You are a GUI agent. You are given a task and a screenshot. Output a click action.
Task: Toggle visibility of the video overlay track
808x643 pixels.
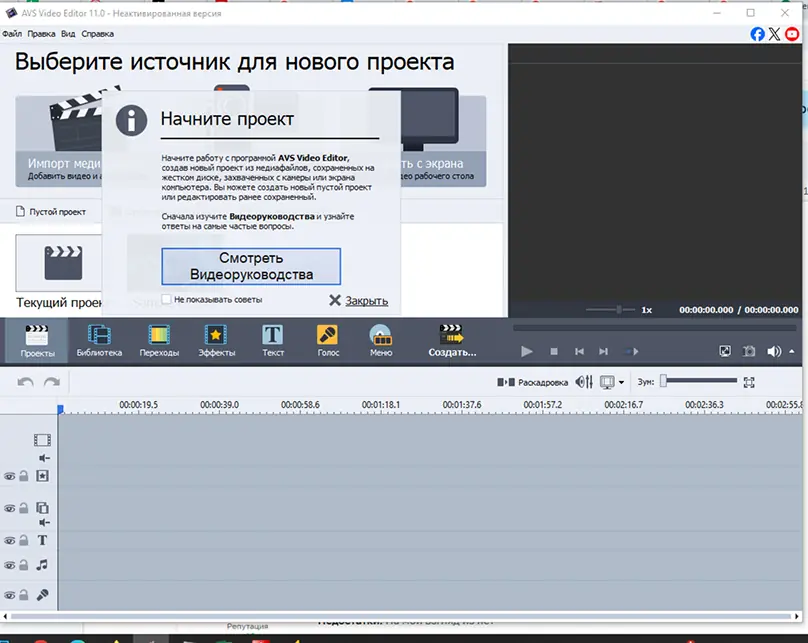(x=9, y=509)
